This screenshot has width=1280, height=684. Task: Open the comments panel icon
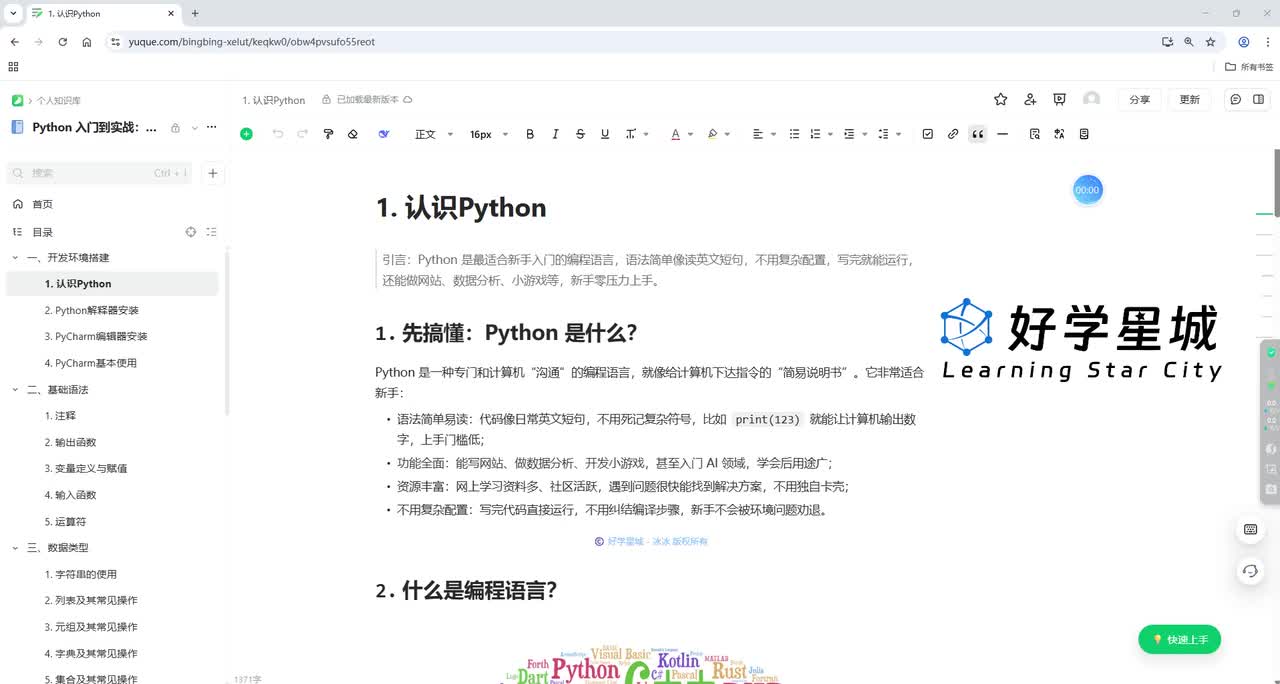tap(1236, 99)
